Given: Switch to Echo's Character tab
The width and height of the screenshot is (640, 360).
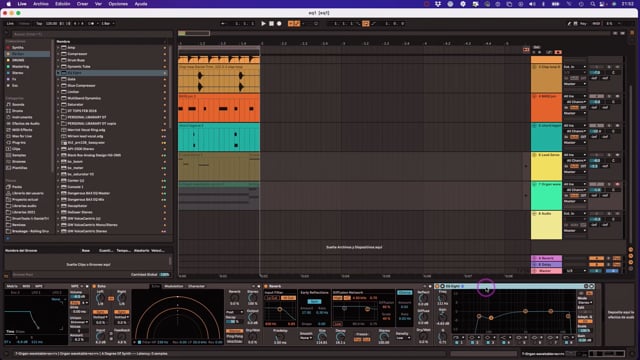Looking at the screenshot, I should pos(196,286).
